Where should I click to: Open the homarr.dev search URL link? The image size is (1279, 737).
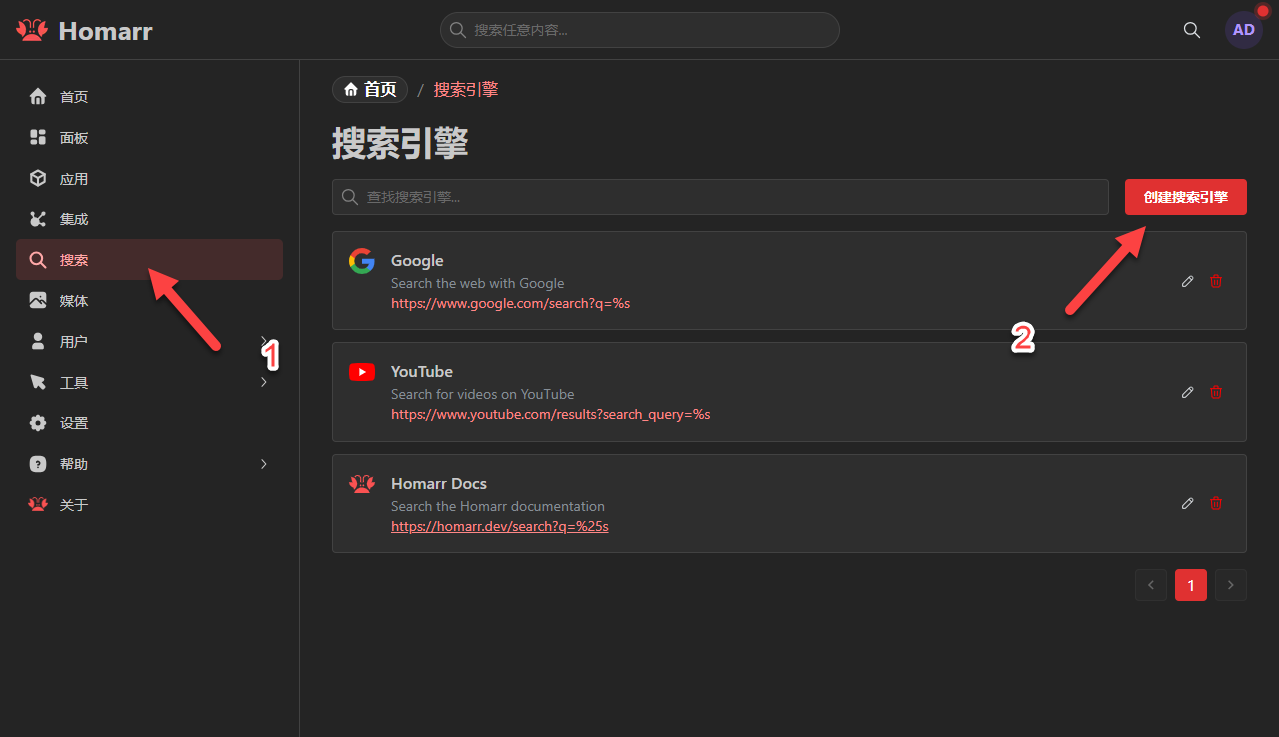499,526
